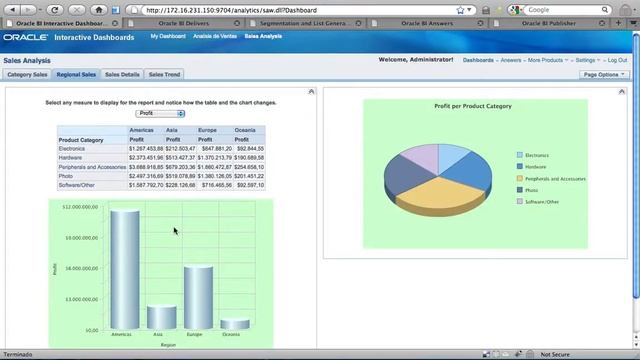Open the measure selector dropdown showing Profit
Viewport: 640px width, 360px height.
160,113
